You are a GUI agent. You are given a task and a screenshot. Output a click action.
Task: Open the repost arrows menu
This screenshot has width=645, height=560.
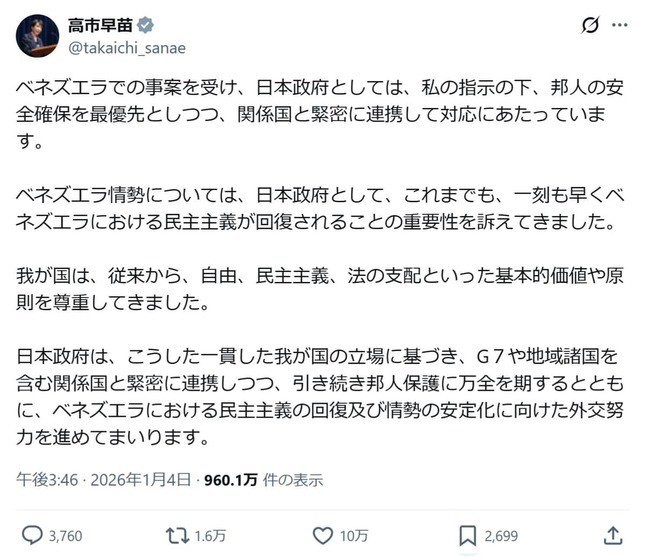[178, 535]
